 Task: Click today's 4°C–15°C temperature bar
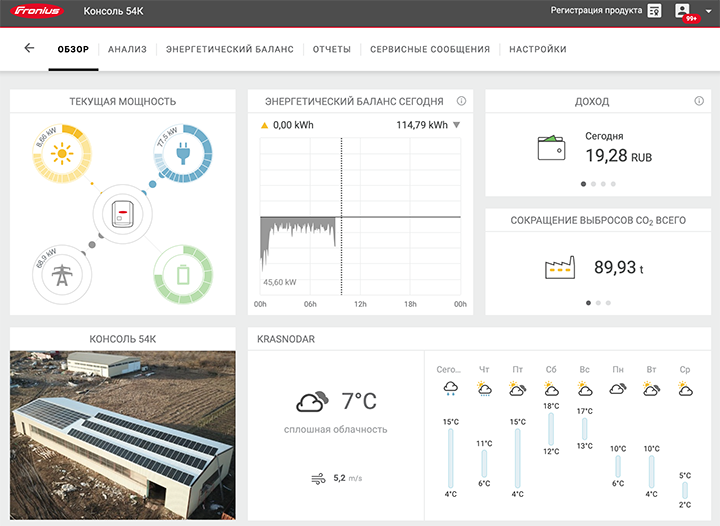coord(450,458)
